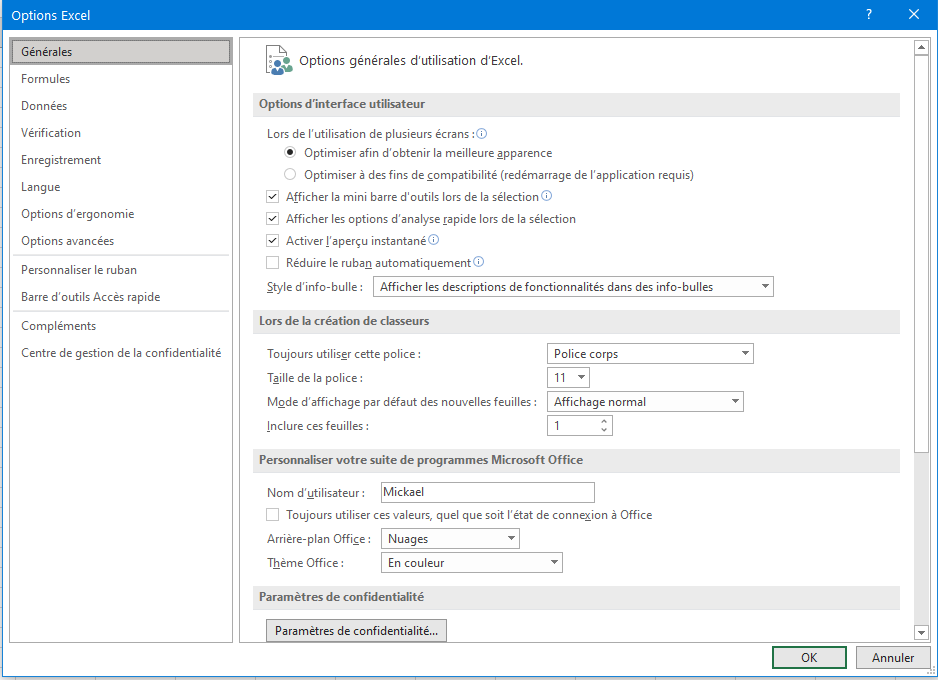The height and width of the screenshot is (680, 938).
Task: Click the Annuler button
Action: click(893, 657)
